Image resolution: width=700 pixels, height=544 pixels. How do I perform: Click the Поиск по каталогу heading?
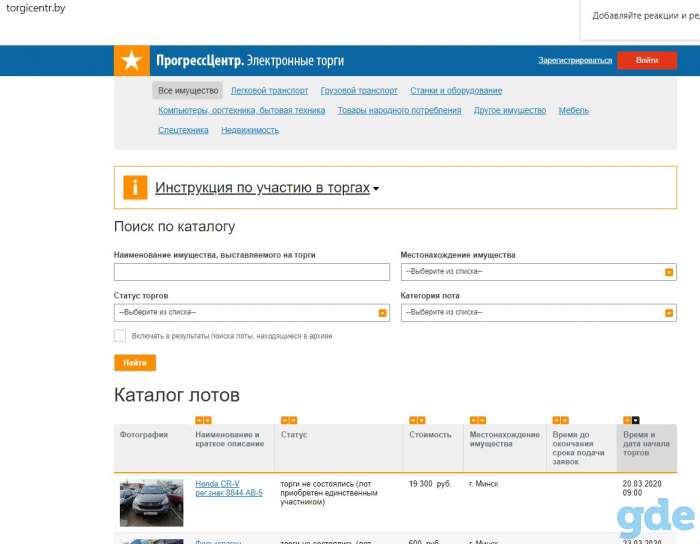[x=174, y=227]
